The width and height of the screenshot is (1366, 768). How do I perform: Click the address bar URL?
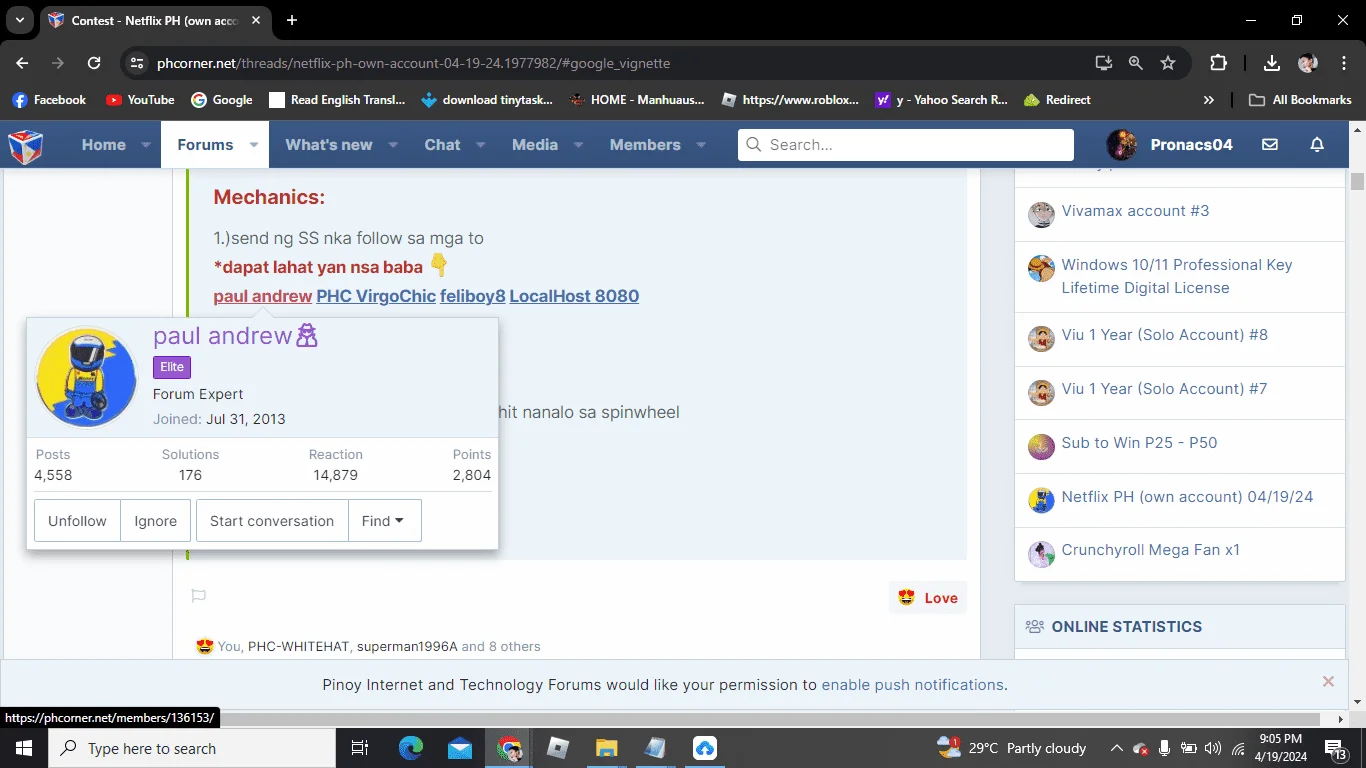click(x=413, y=63)
